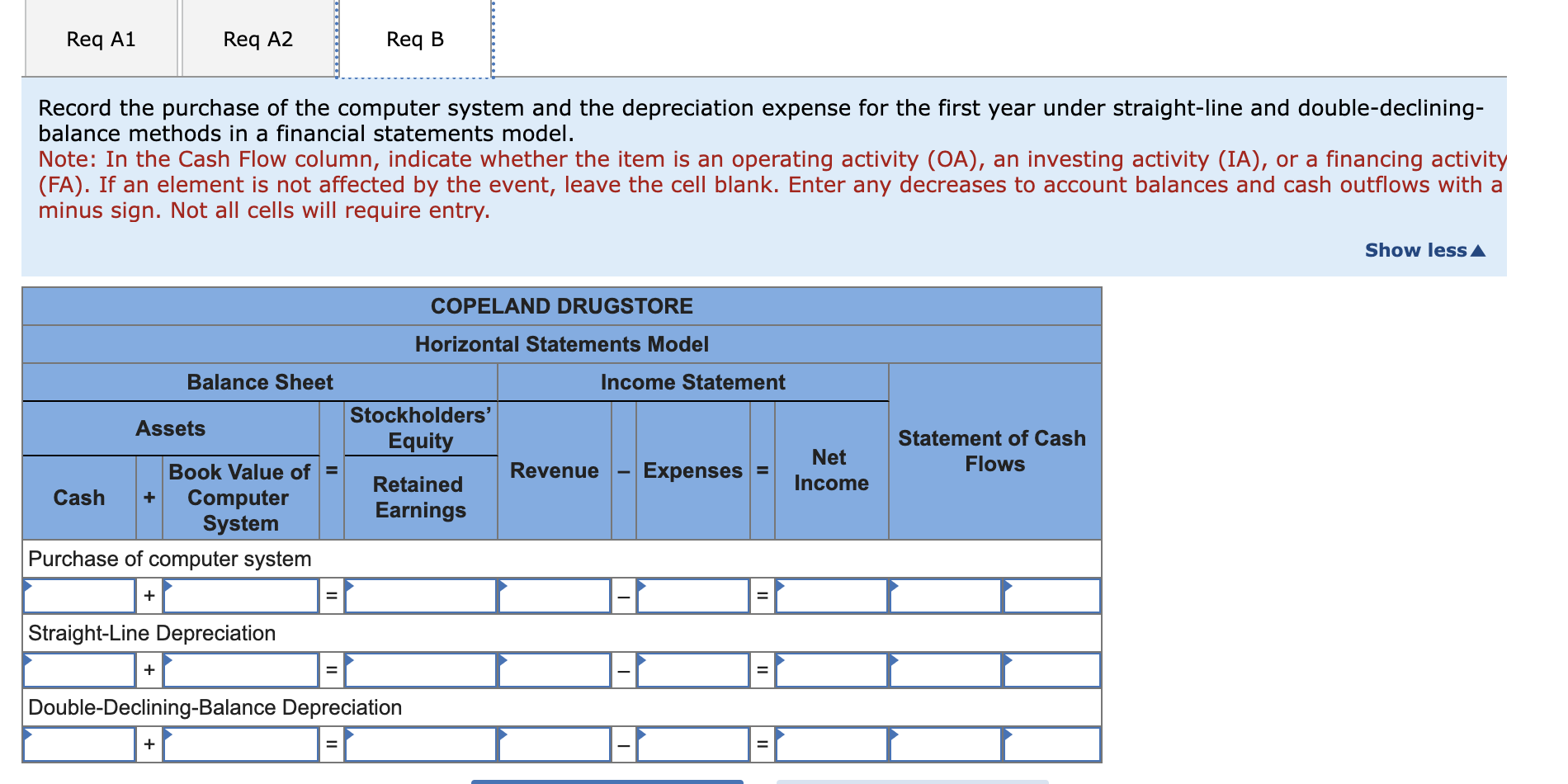Click Revenue cell in Purchase row
The height and width of the screenshot is (784, 1568).
click(x=555, y=596)
